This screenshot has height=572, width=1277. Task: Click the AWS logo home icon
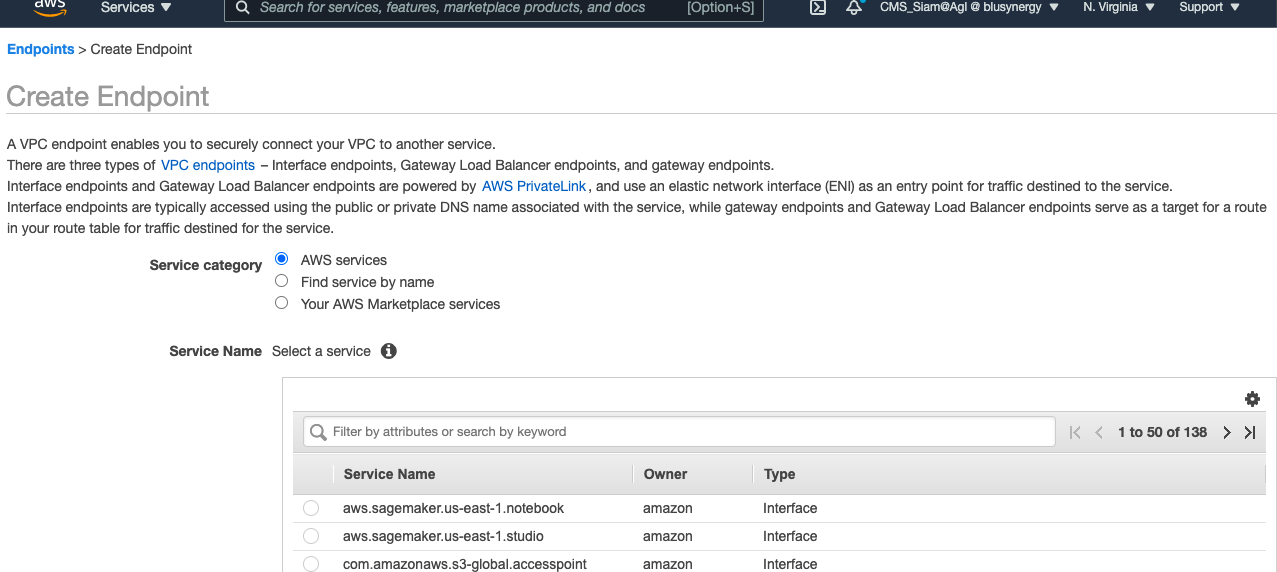pos(50,8)
